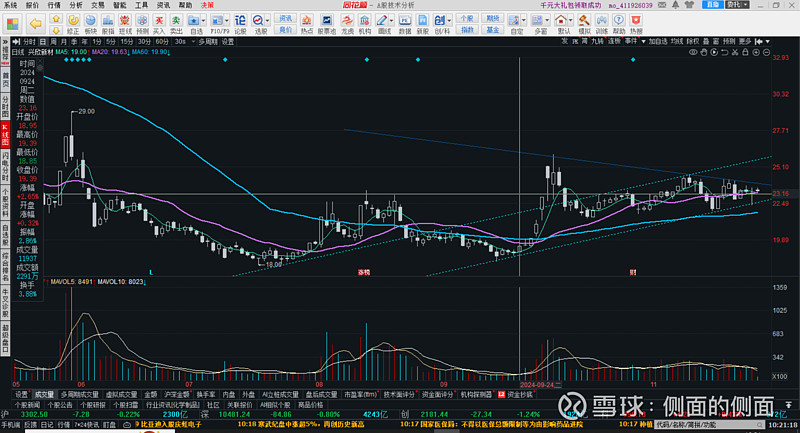Click the 加自选 add to watchlist button

click(x=658, y=41)
